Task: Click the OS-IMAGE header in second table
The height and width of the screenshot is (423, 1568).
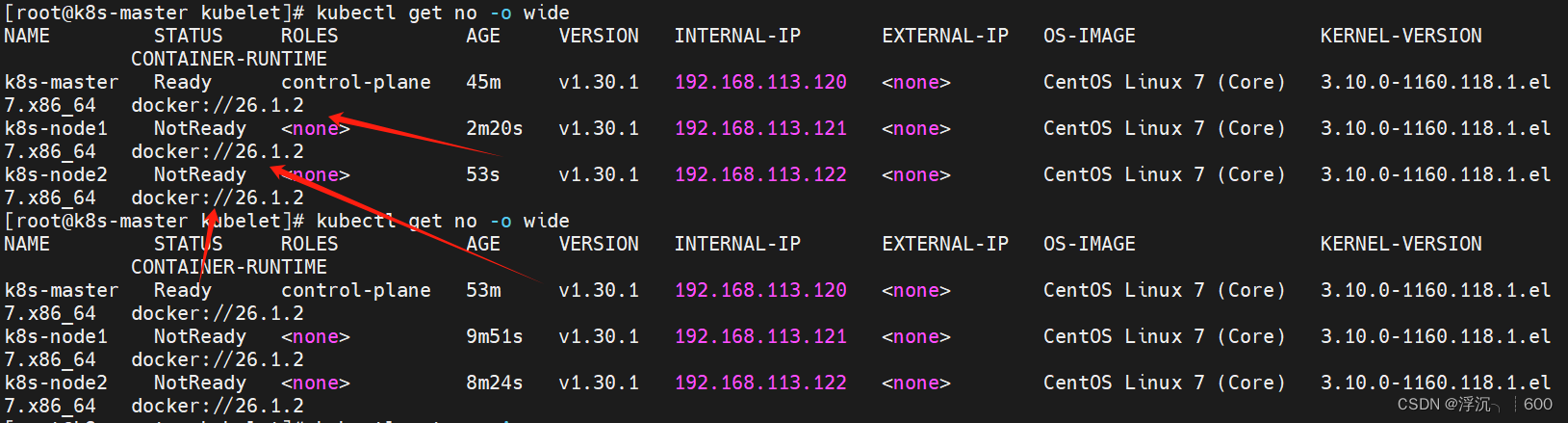Action: pyautogui.click(x=1090, y=244)
